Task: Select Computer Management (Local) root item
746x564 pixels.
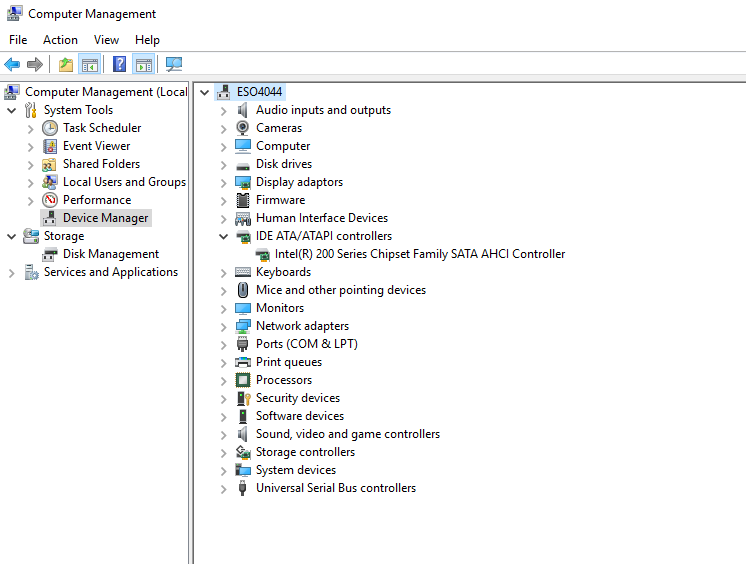Action: click(x=106, y=92)
